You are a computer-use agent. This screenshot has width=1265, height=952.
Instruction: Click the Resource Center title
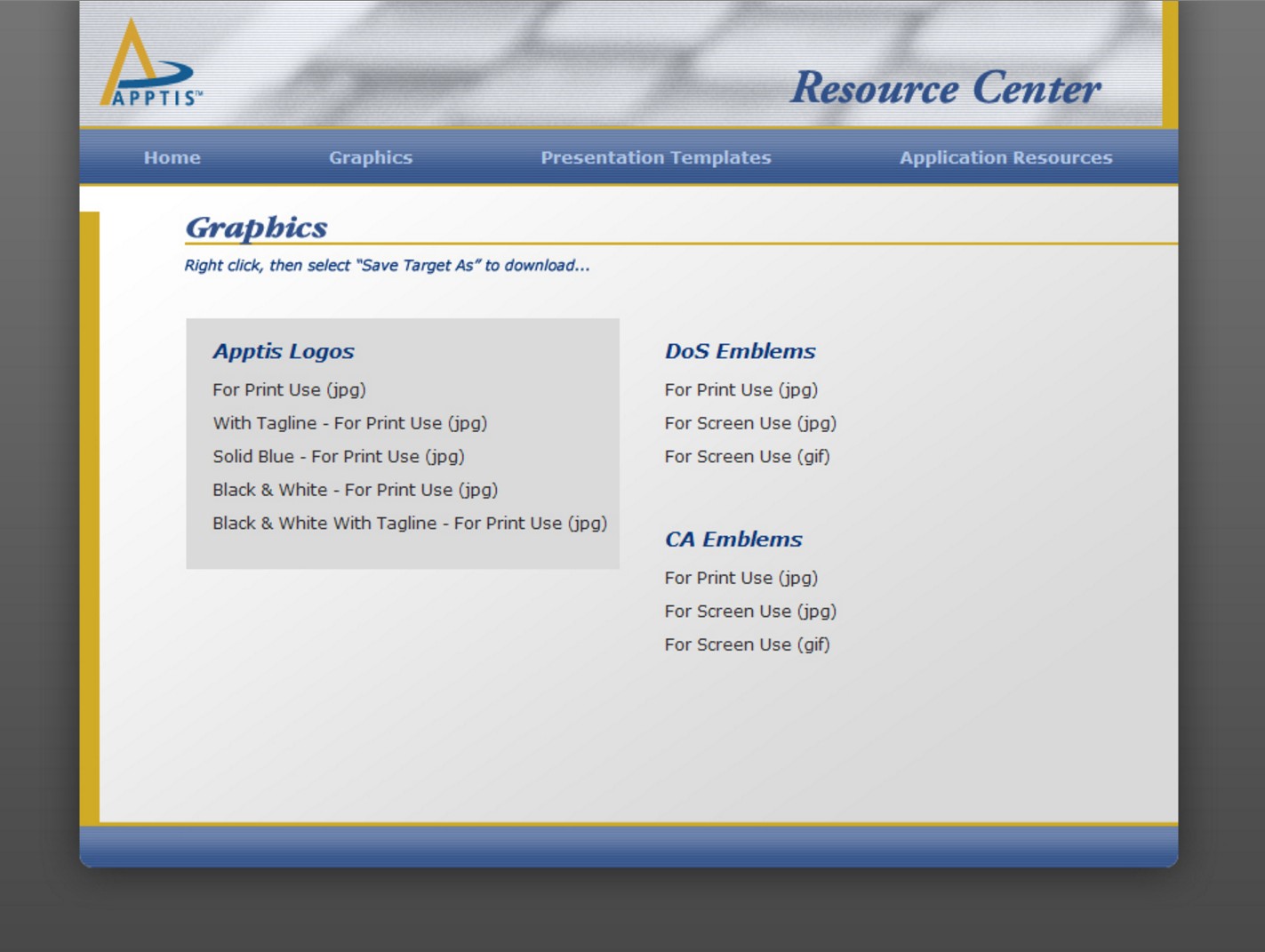tap(947, 88)
